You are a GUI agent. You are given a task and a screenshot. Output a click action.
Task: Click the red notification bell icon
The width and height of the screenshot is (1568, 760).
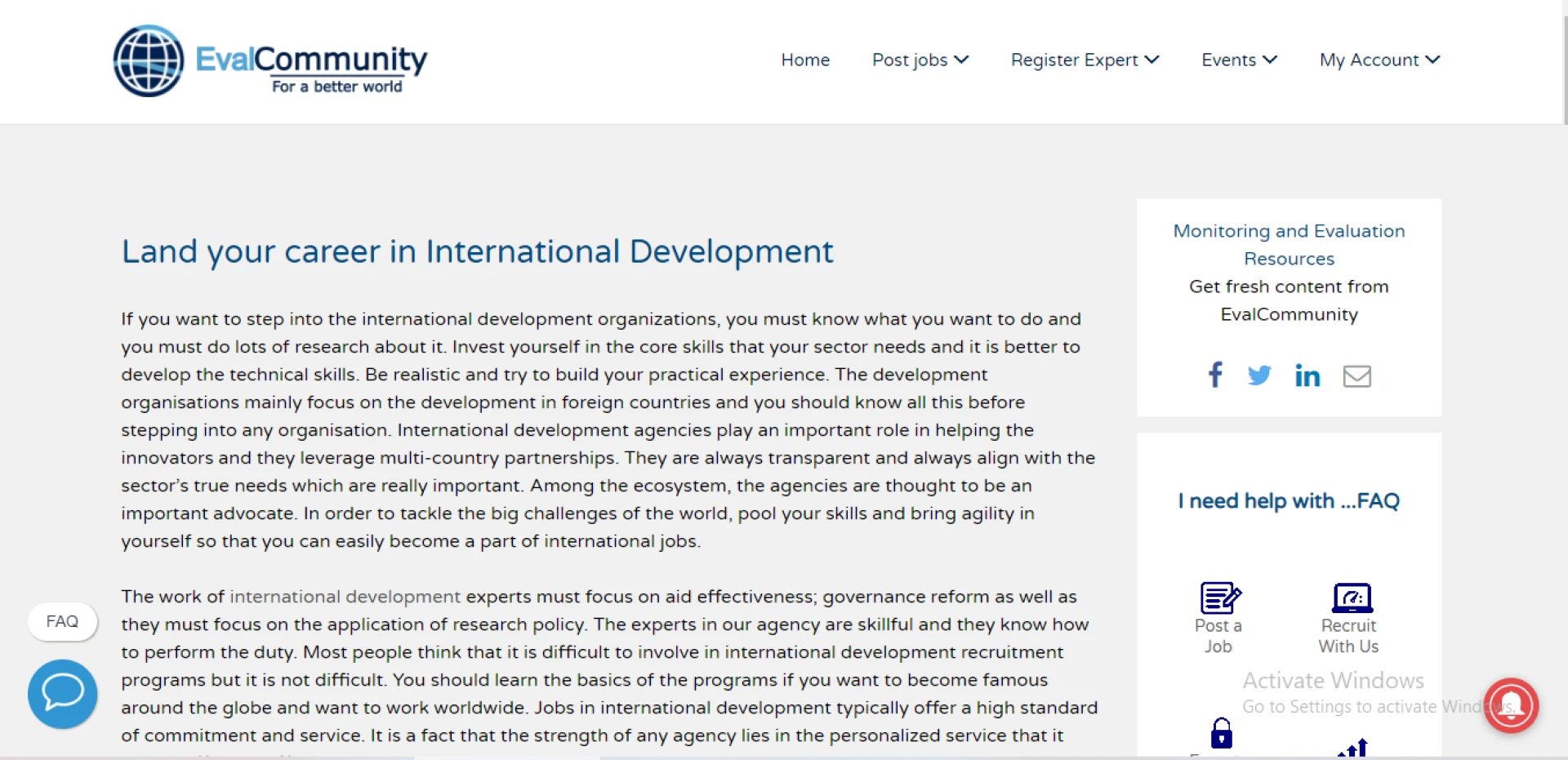tap(1510, 705)
